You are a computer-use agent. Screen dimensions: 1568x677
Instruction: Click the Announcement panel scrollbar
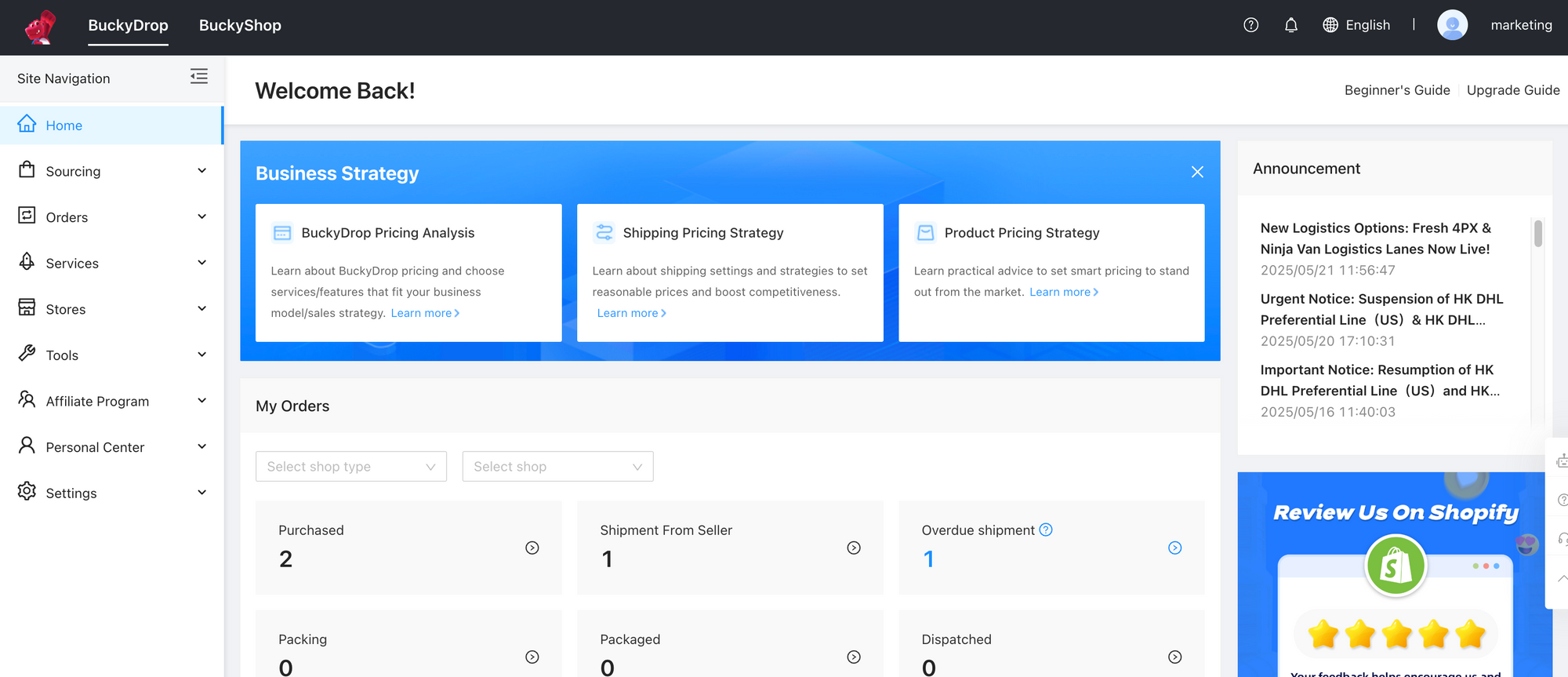click(1538, 233)
